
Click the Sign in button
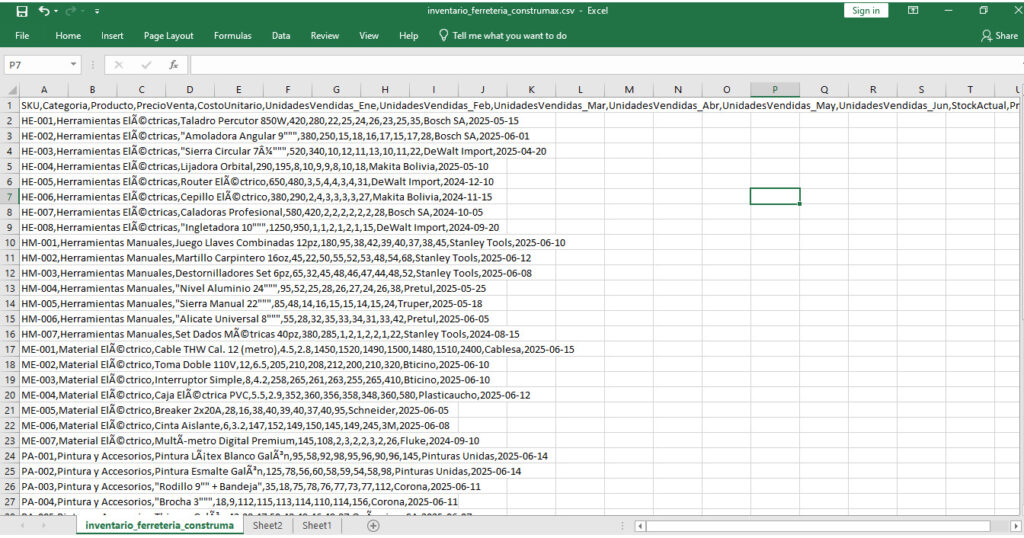coord(865,11)
